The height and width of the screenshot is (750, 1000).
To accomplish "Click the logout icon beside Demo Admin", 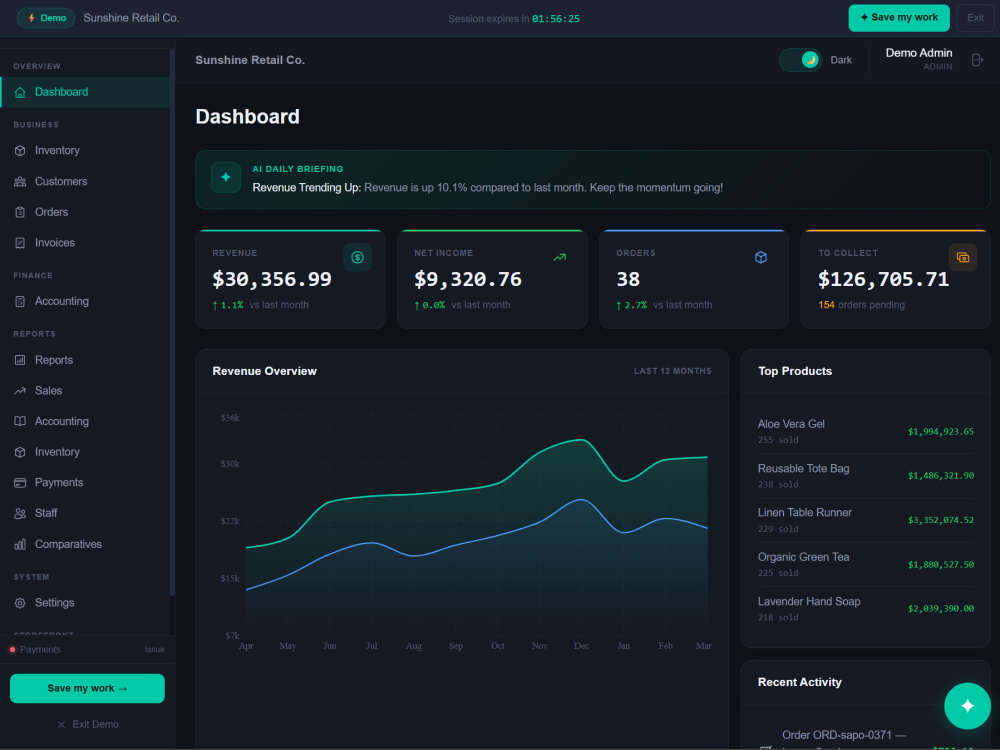I will (x=977, y=60).
